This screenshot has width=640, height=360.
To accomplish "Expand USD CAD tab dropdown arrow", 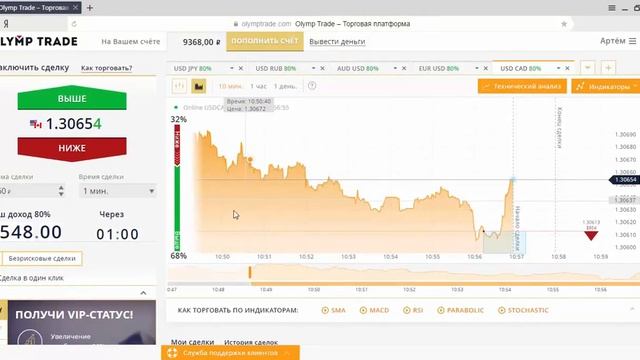I will coord(558,68).
